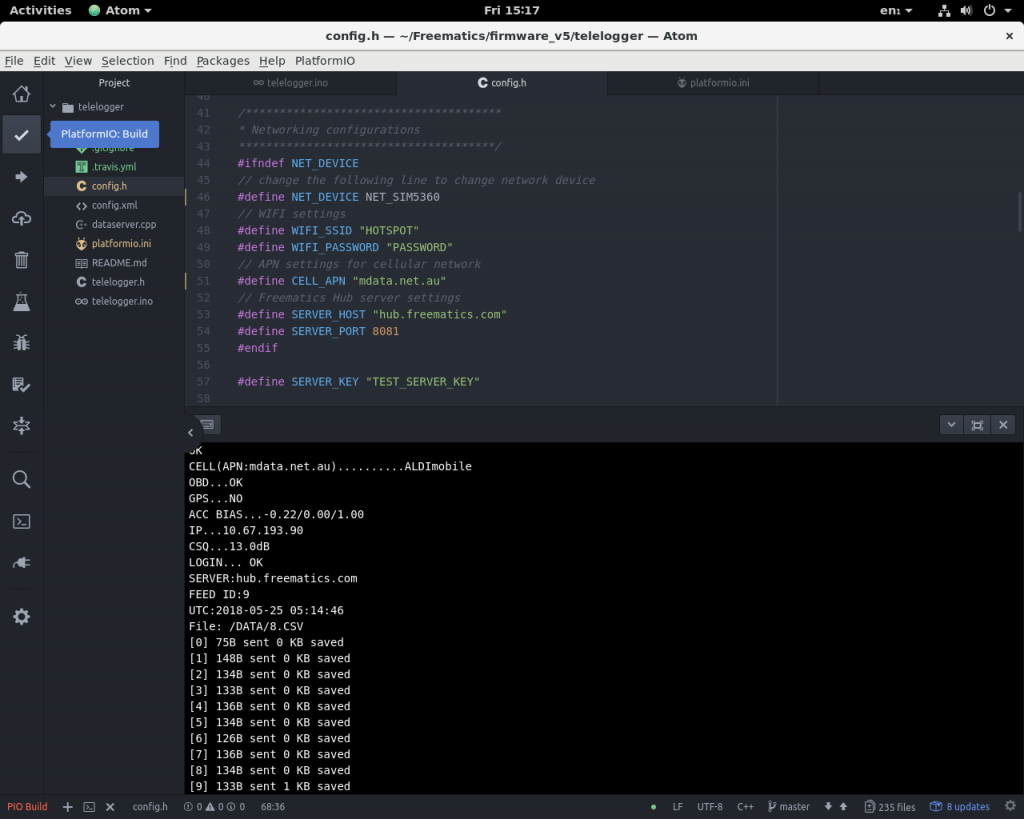Start debugging with the bug icon
This screenshot has height=819, width=1024.
pyautogui.click(x=21, y=343)
